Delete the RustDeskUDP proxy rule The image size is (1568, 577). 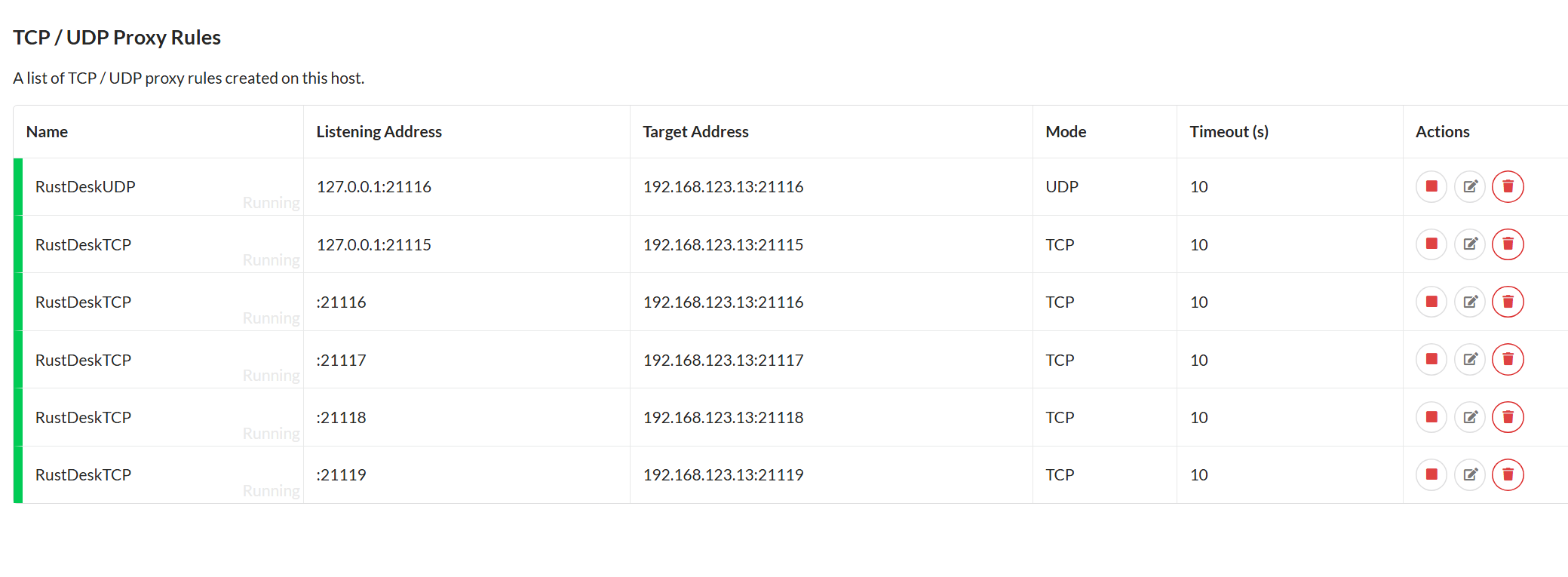click(x=1508, y=186)
